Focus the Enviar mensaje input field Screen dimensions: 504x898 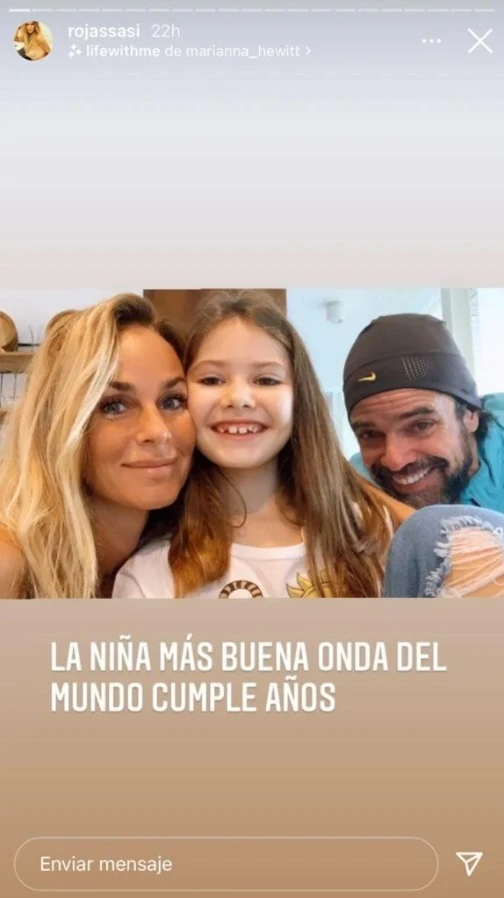[x=226, y=864]
